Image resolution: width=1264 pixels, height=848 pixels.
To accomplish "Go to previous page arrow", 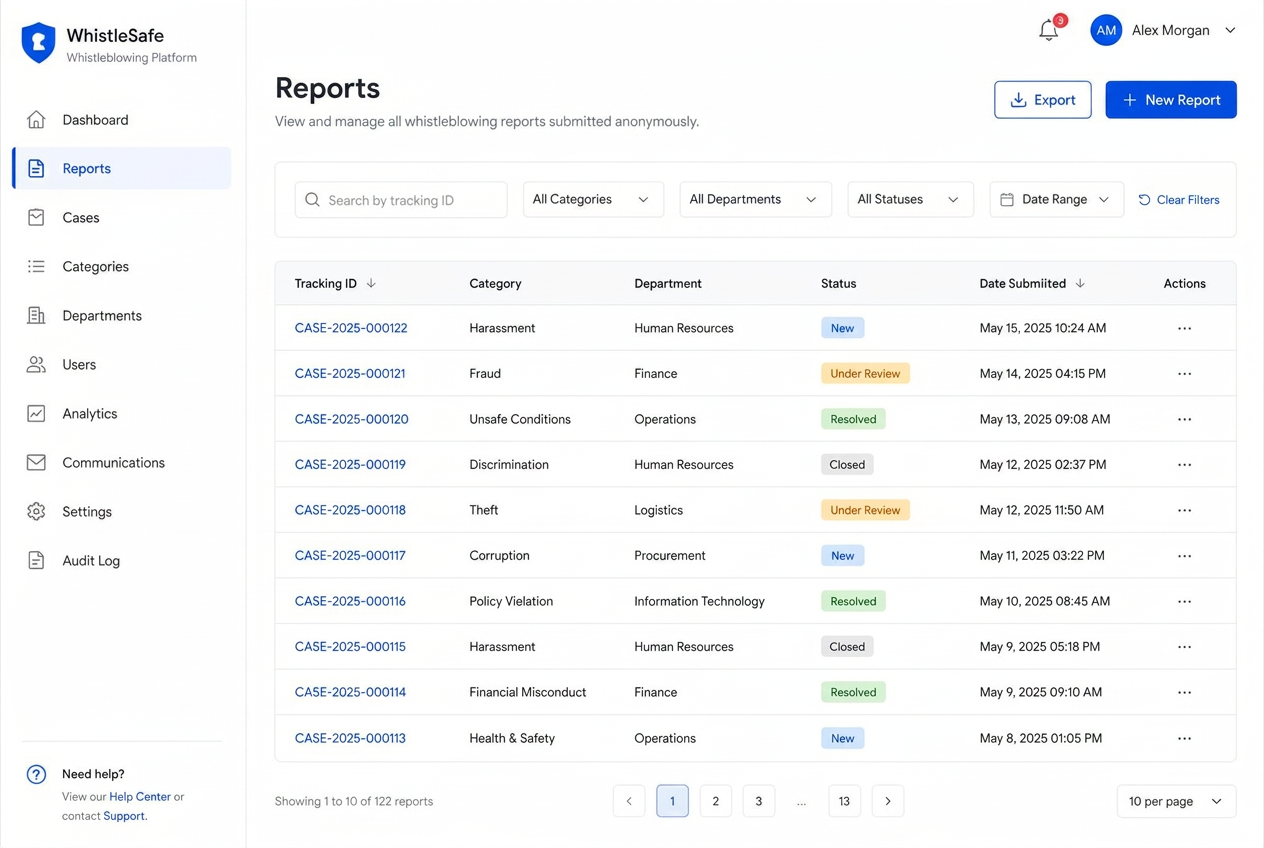I will click(629, 801).
